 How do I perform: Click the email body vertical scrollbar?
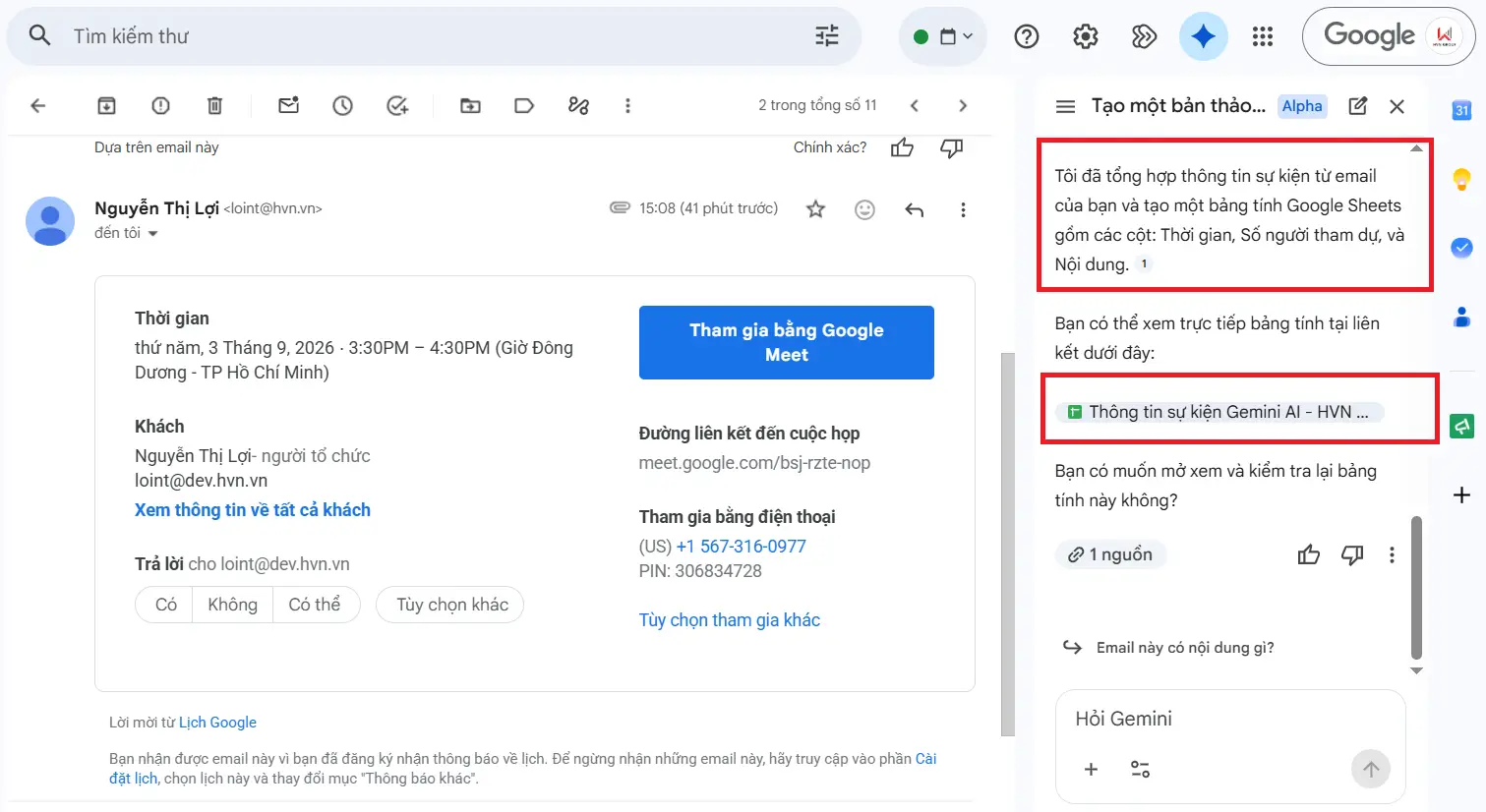point(1007,544)
